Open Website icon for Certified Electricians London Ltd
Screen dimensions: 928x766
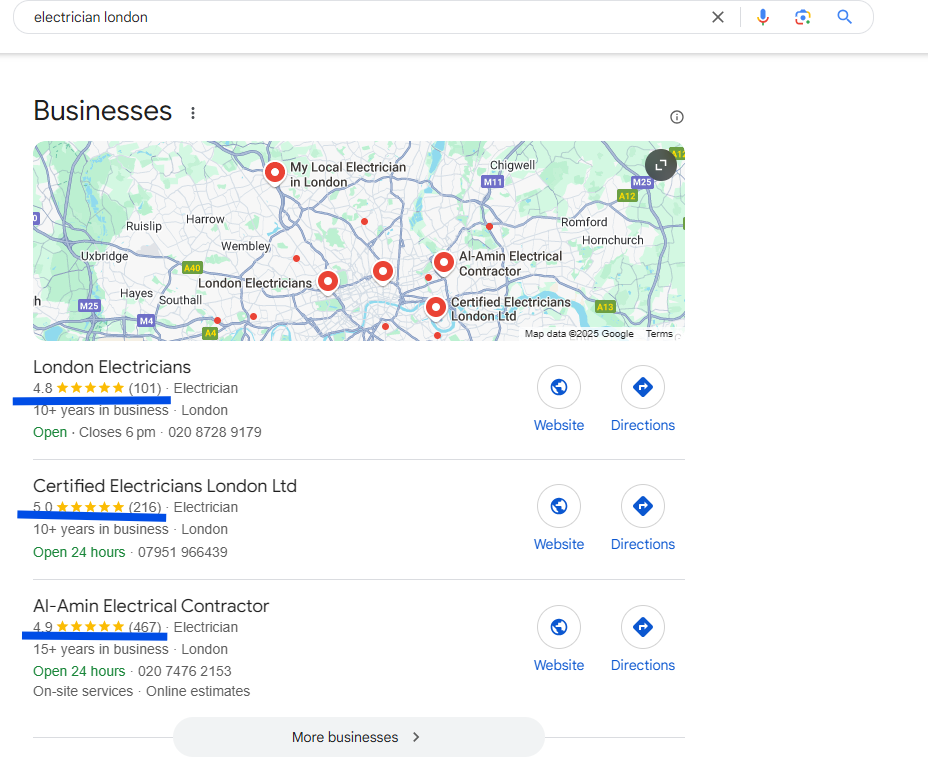coord(559,506)
